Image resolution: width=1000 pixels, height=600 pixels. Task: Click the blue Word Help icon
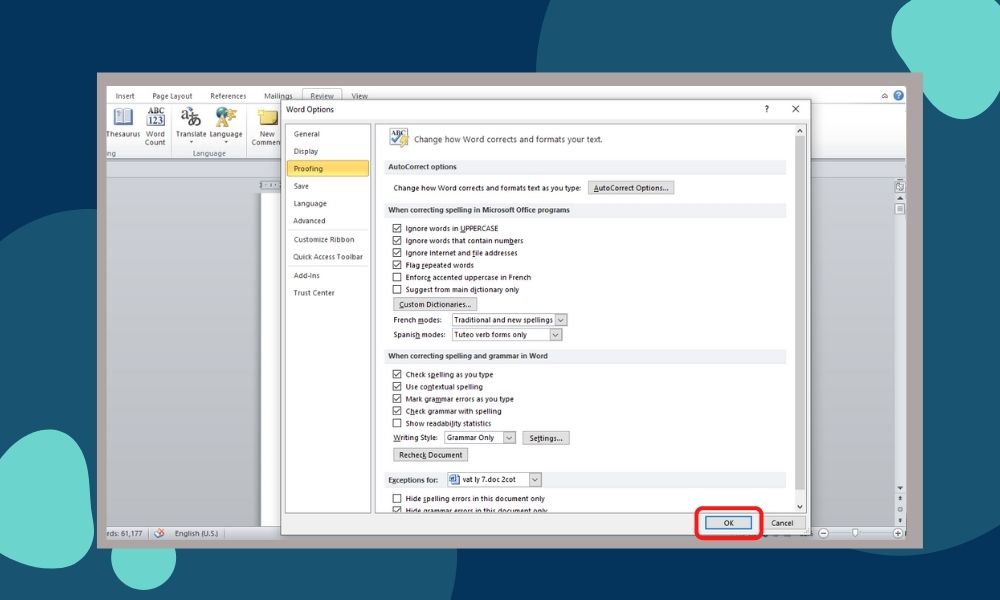point(898,96)
